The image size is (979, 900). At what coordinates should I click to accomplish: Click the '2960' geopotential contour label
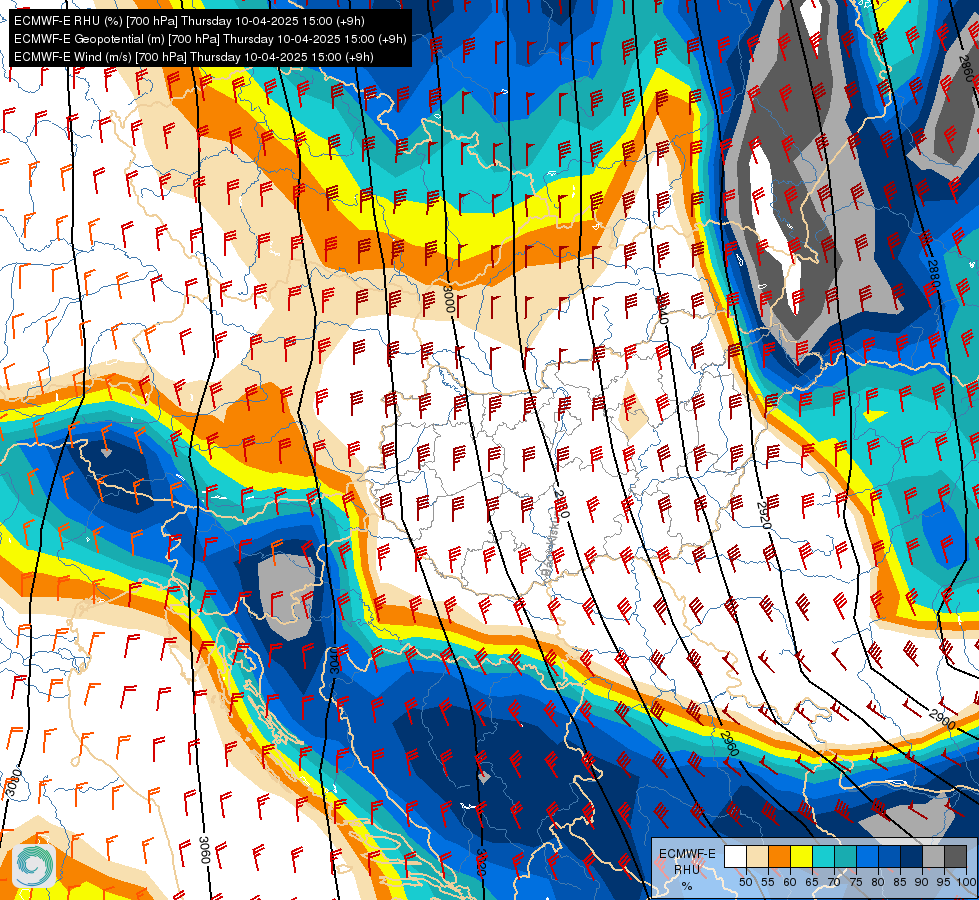729,743
